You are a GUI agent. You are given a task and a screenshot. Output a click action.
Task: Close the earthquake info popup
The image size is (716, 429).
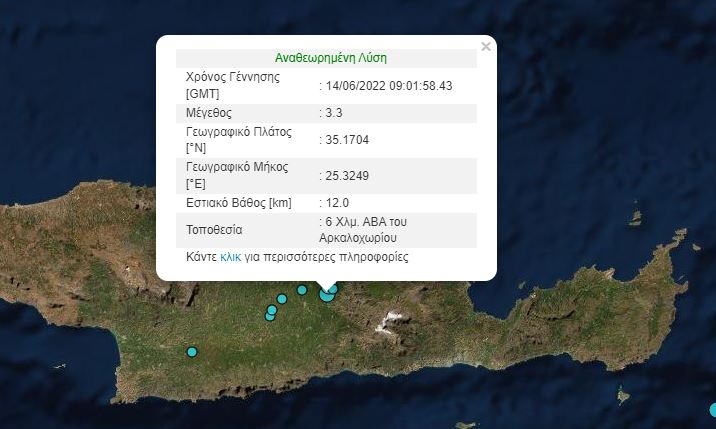(x=486, y=46)
